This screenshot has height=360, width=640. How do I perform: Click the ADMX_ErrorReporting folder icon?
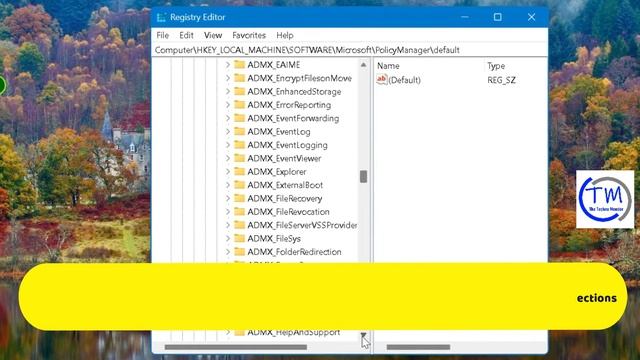click(x=240, y=104)
